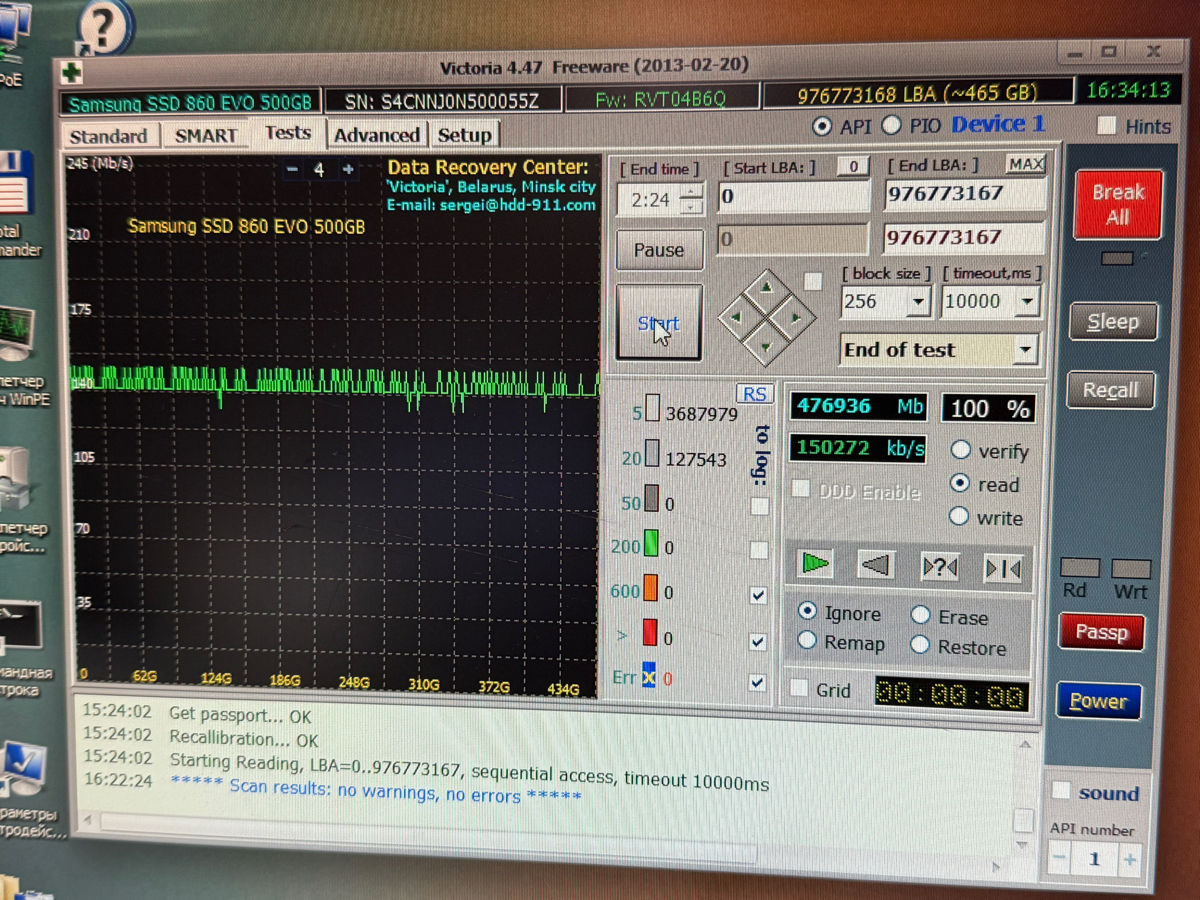The height and width of the screenshot is (900, 1200).
Task: Open the block size dropdown
Action: tap(918, 301)
